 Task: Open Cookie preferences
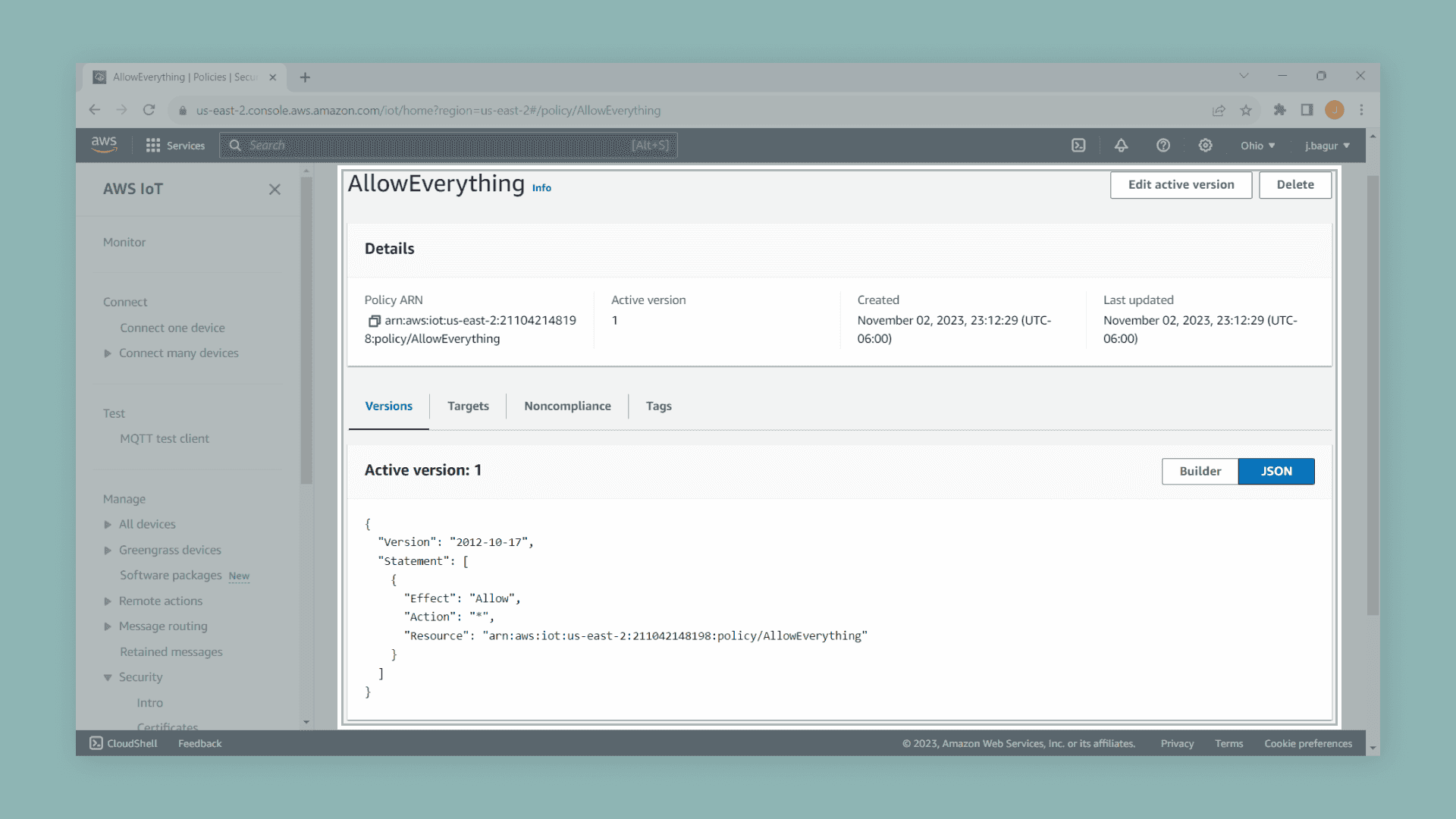[1308, 744]
